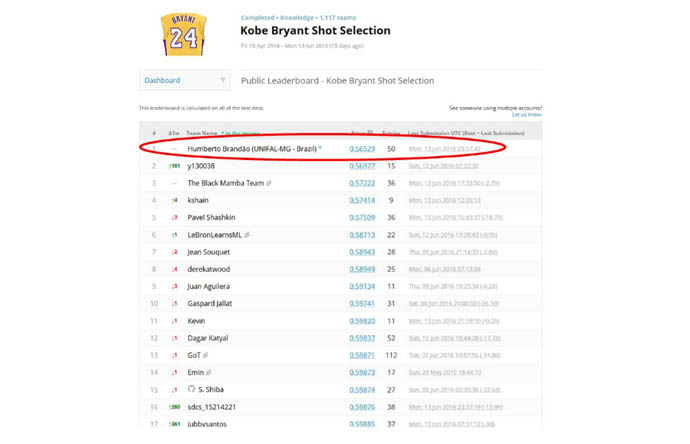Click the green up arrow for y130038
This screenshot has width=690, height=444.
pyautogui.click(x=172, y=167)
